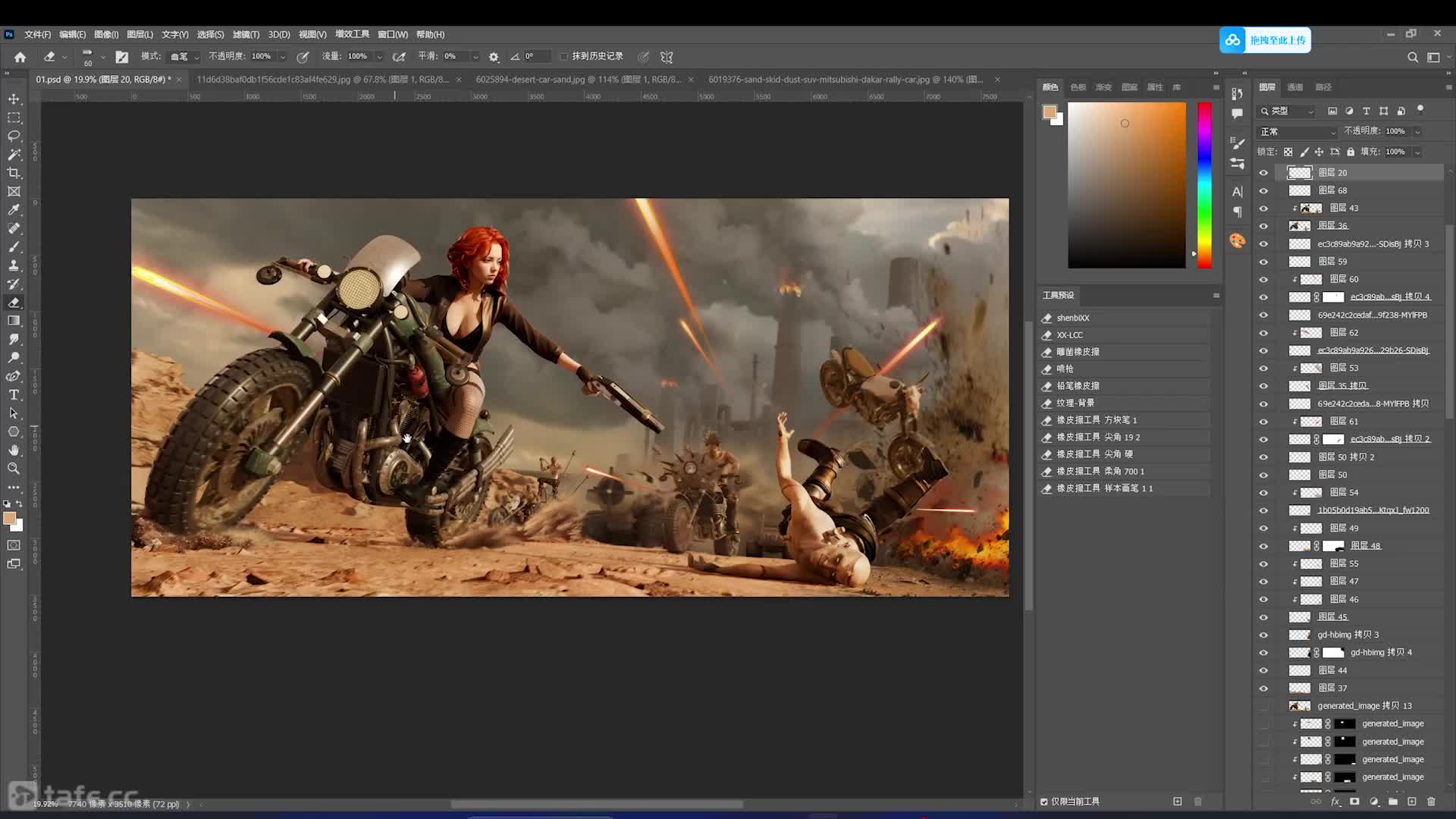1456x819 pixels.
Task: Click the add layer mask icon
Action: pos(1354,802)
